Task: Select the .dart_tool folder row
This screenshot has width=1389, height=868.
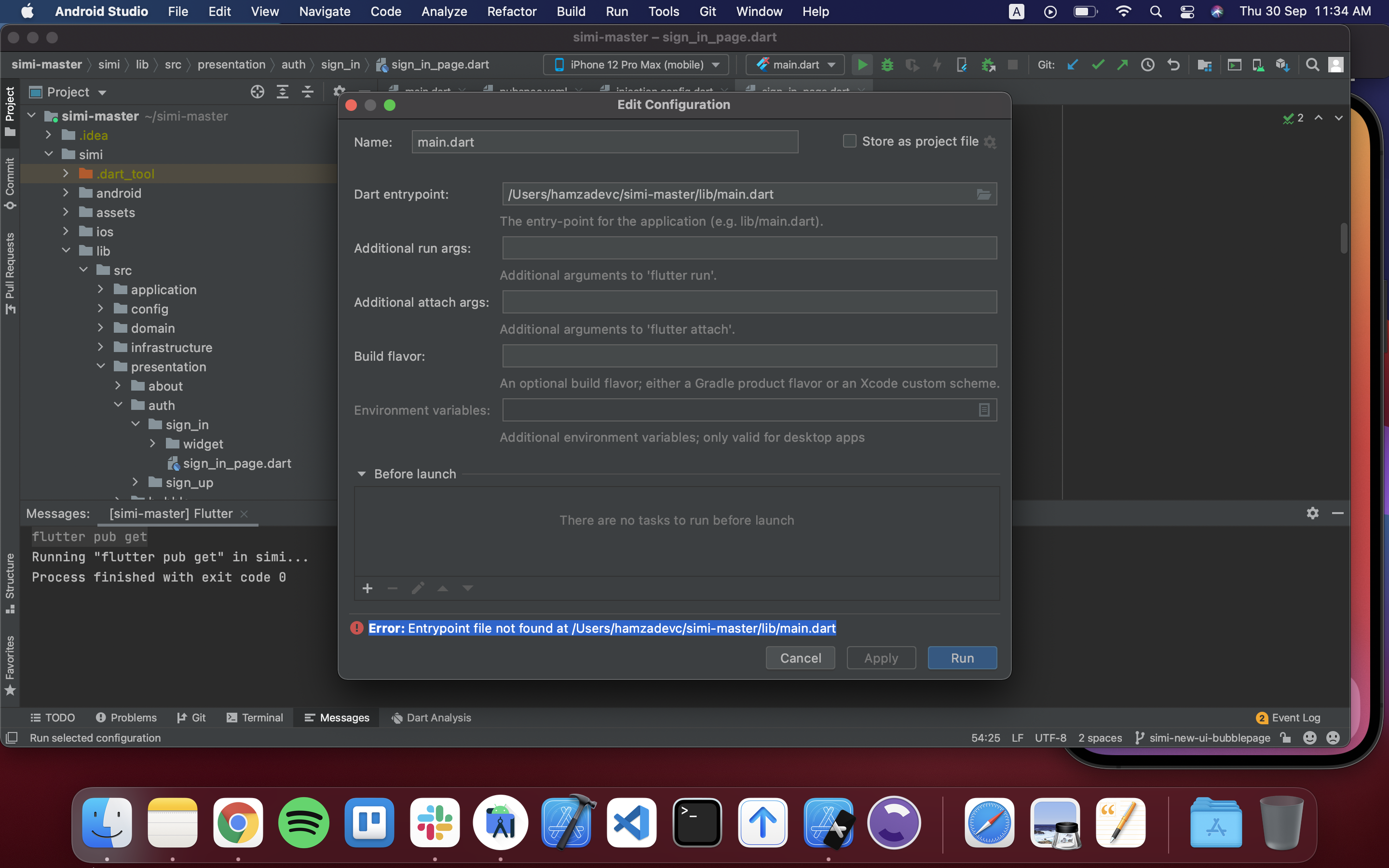Action: (x=179, y=174)
